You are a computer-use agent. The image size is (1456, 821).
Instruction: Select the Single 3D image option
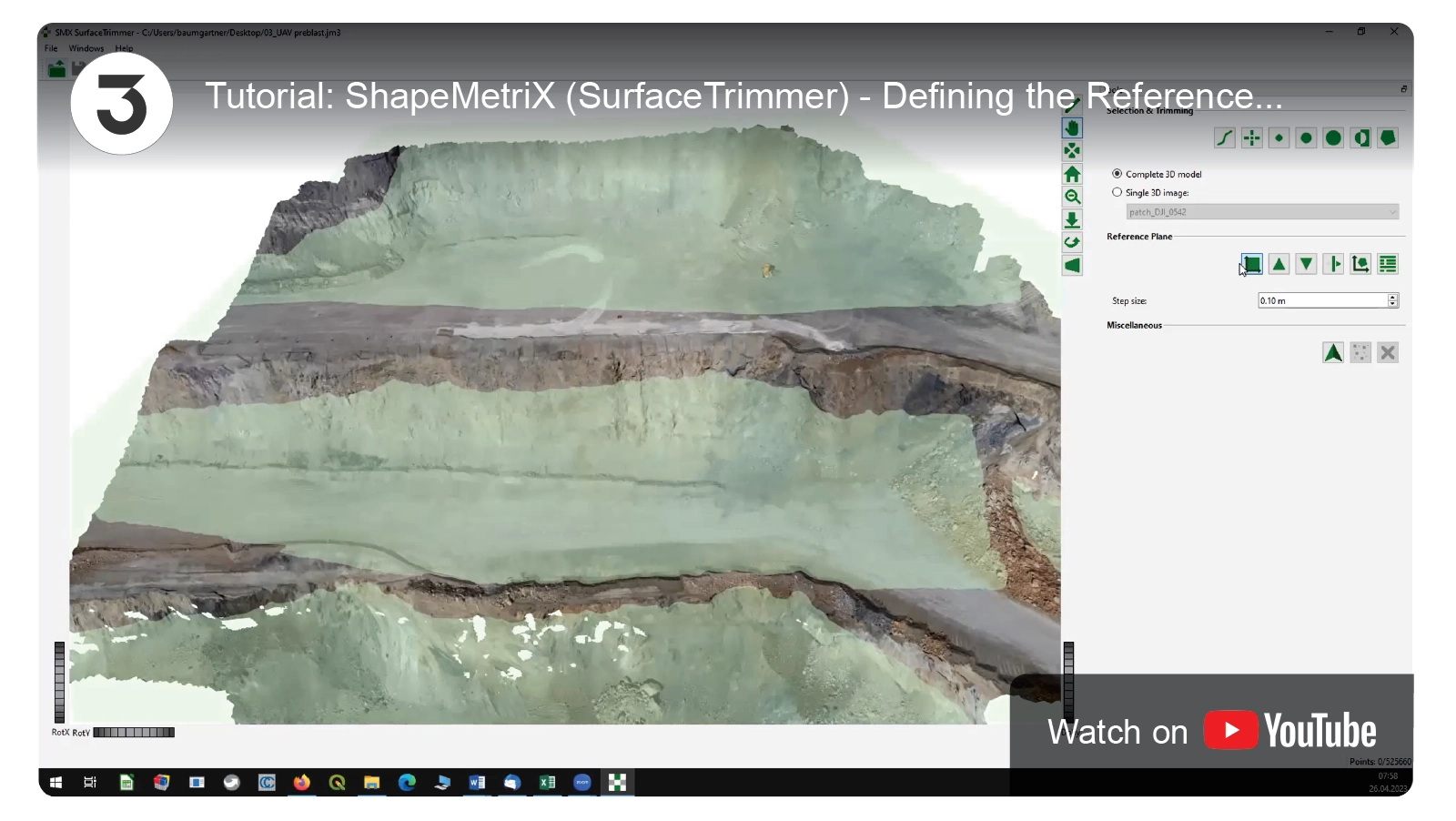pos(1117,193)
